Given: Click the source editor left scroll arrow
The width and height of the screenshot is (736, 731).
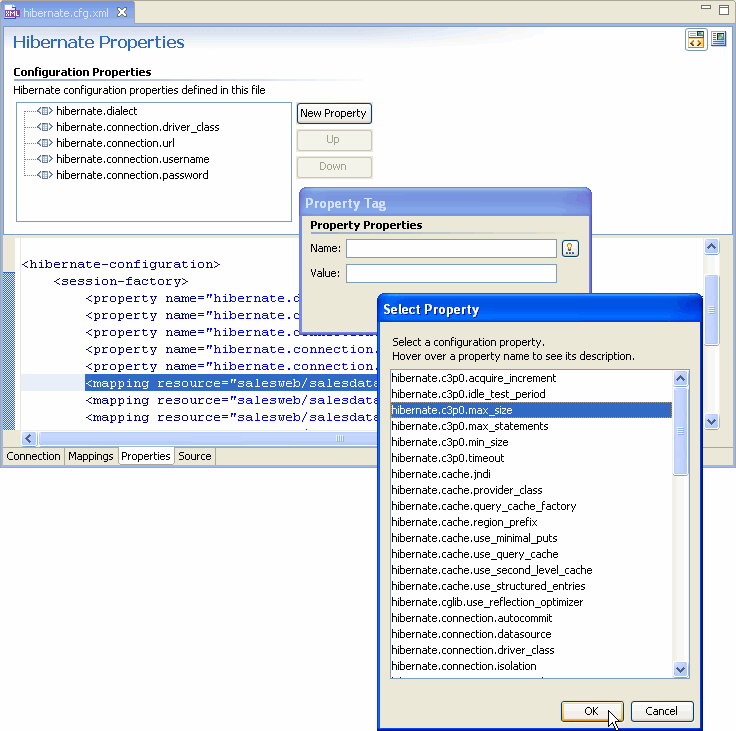Looking at the screenshot, I should (x=29, y=439).
